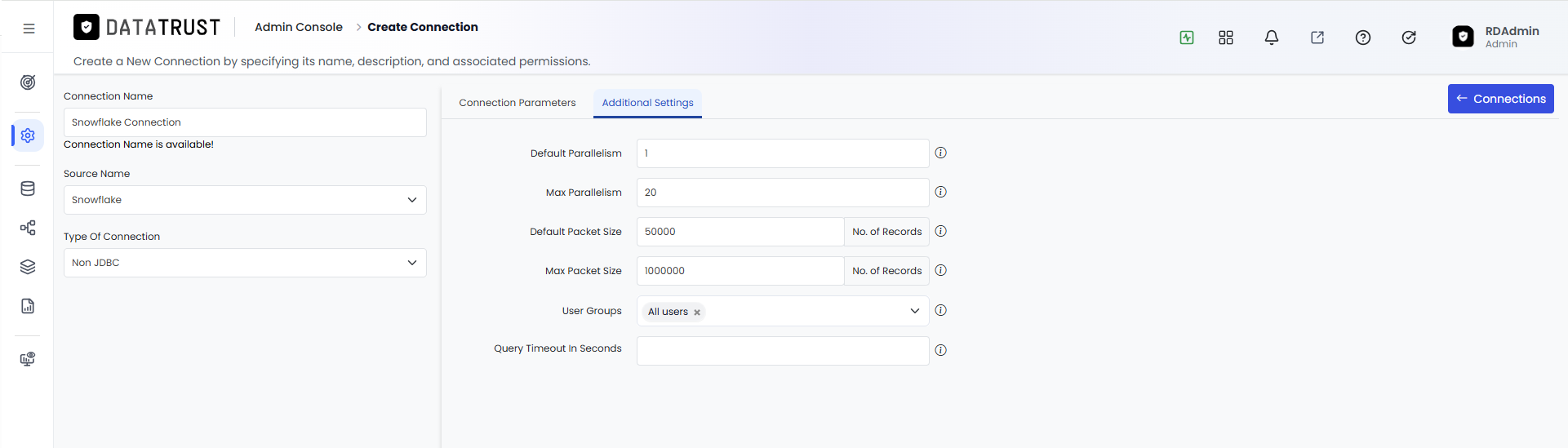Click the DataTrust shield logo
The height and width of the screenshot is (448, 1568).
point(87,27)
